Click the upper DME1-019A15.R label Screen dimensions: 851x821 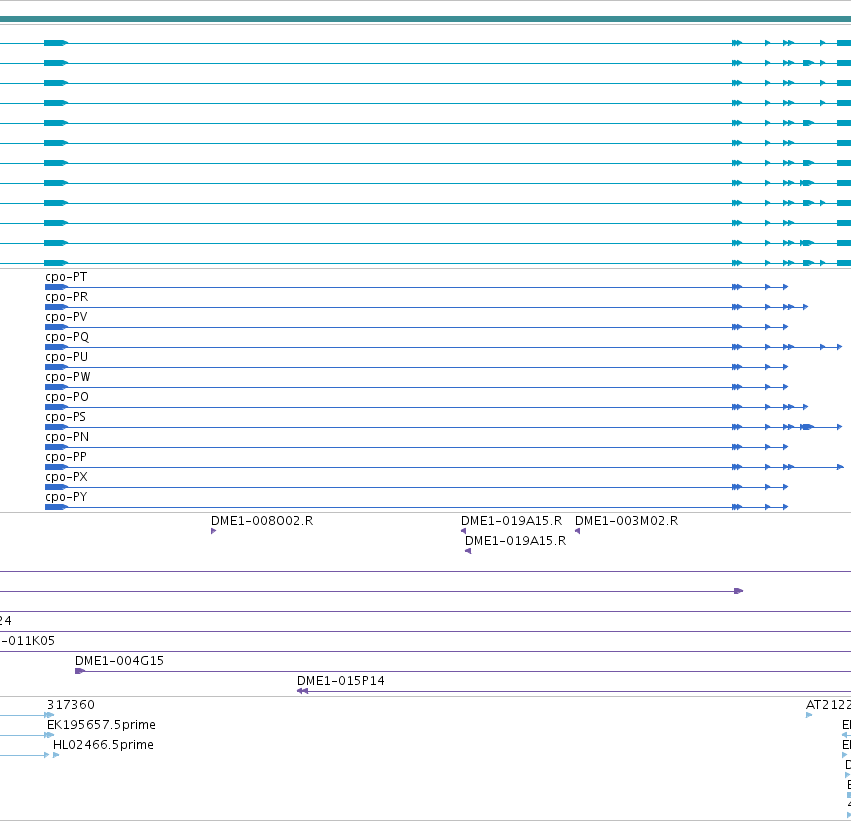tap(511, 521)
